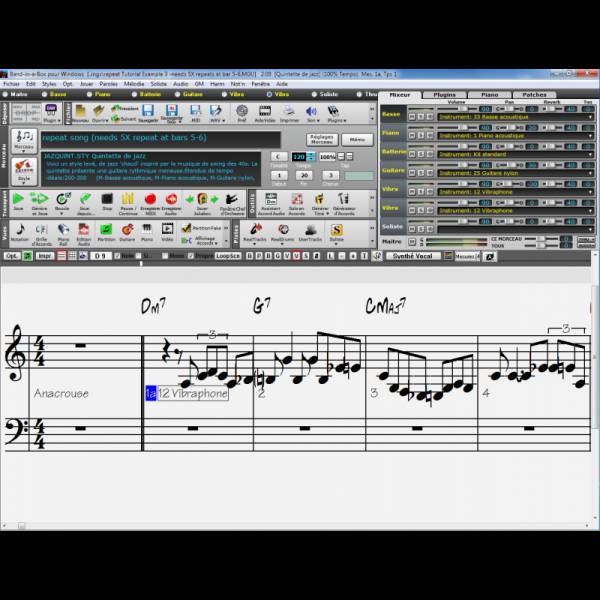
Task: Open the Aide menu
Action: (282, 84)
